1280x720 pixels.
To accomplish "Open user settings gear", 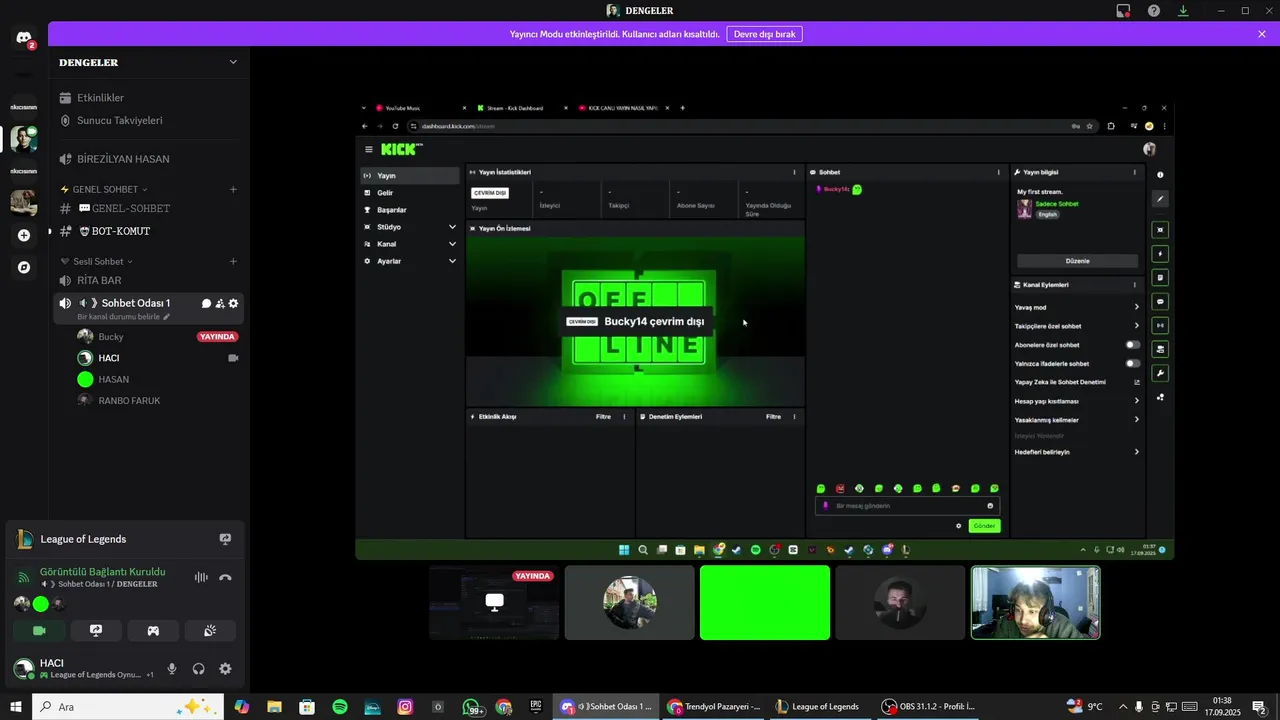I will [225, 669].
